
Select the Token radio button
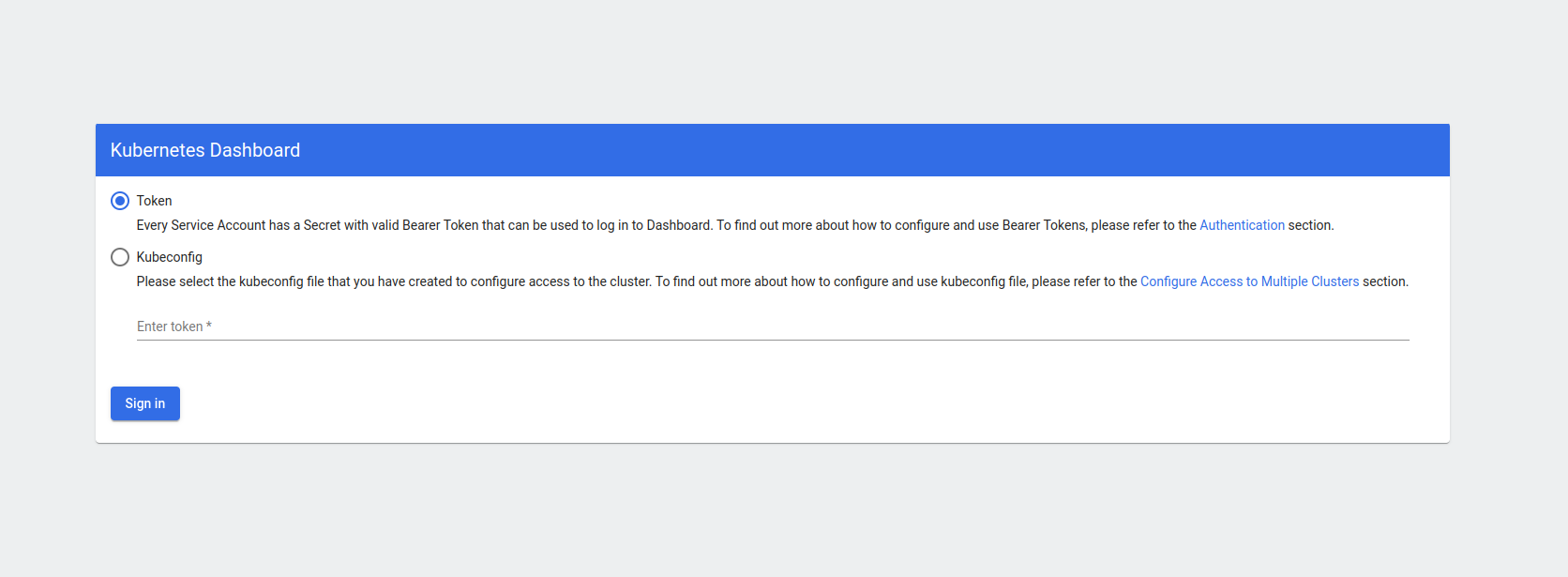click(x=120, y=201)
